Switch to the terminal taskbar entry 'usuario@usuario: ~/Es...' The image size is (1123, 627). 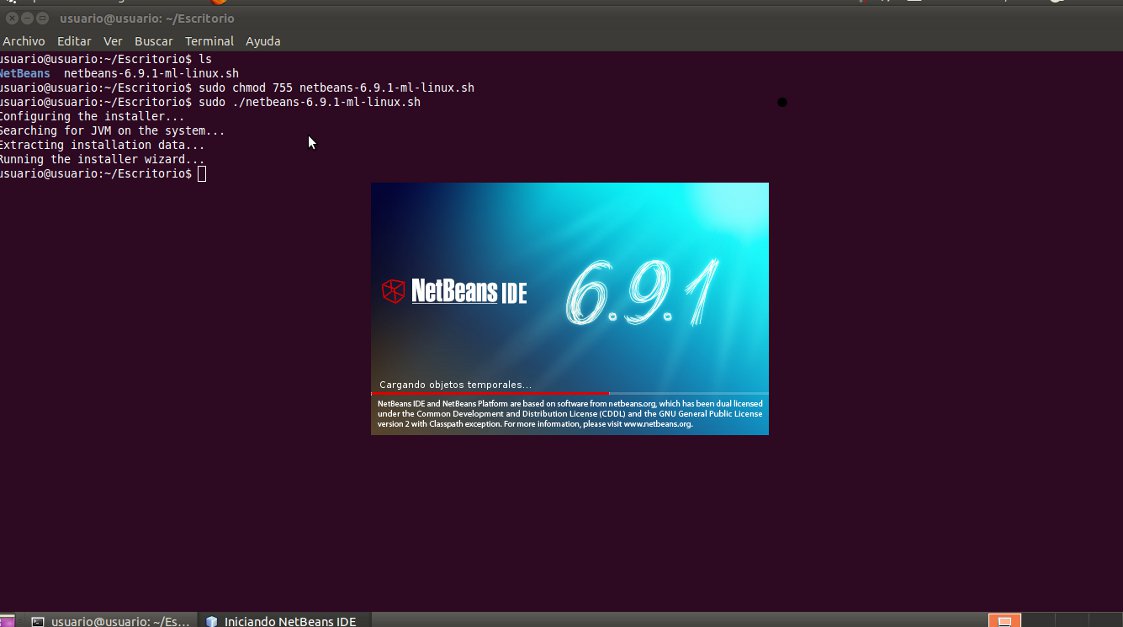coord(112,621)
